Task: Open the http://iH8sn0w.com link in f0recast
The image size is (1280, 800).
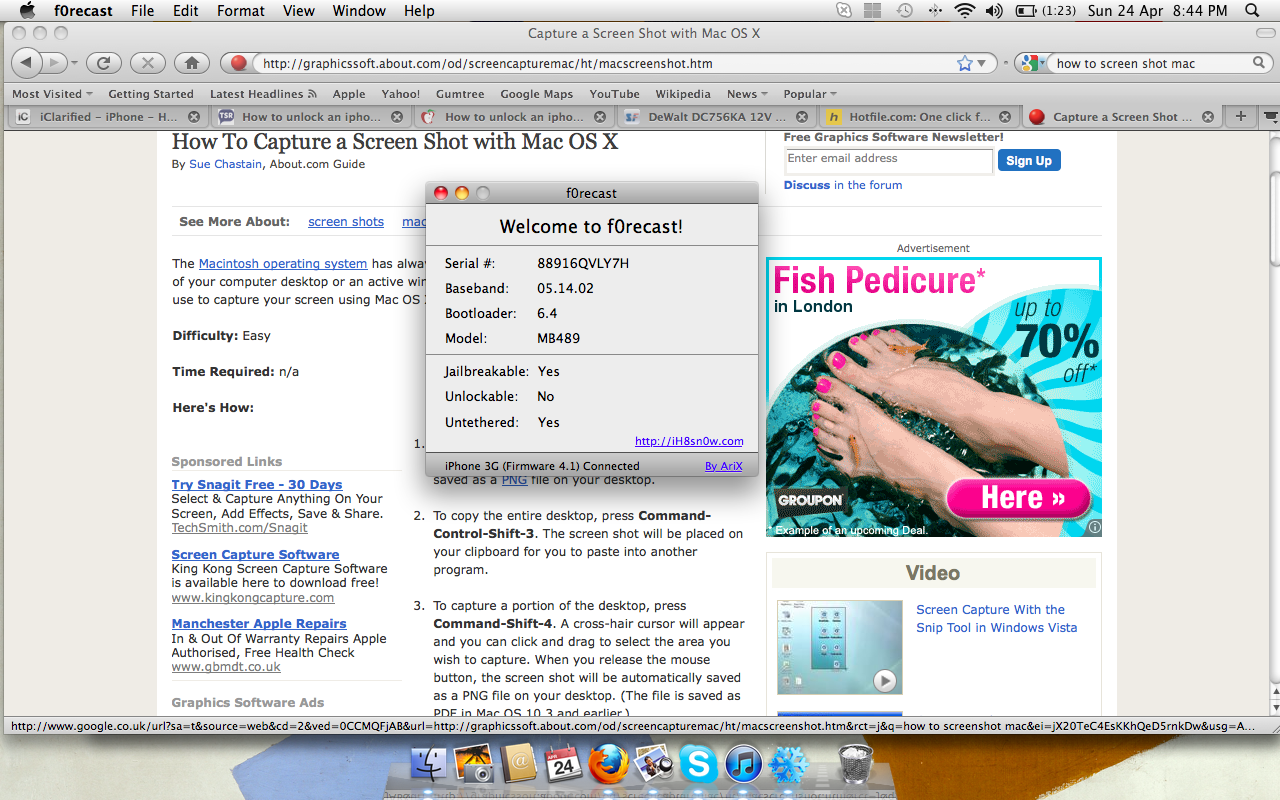Action: 689,441
